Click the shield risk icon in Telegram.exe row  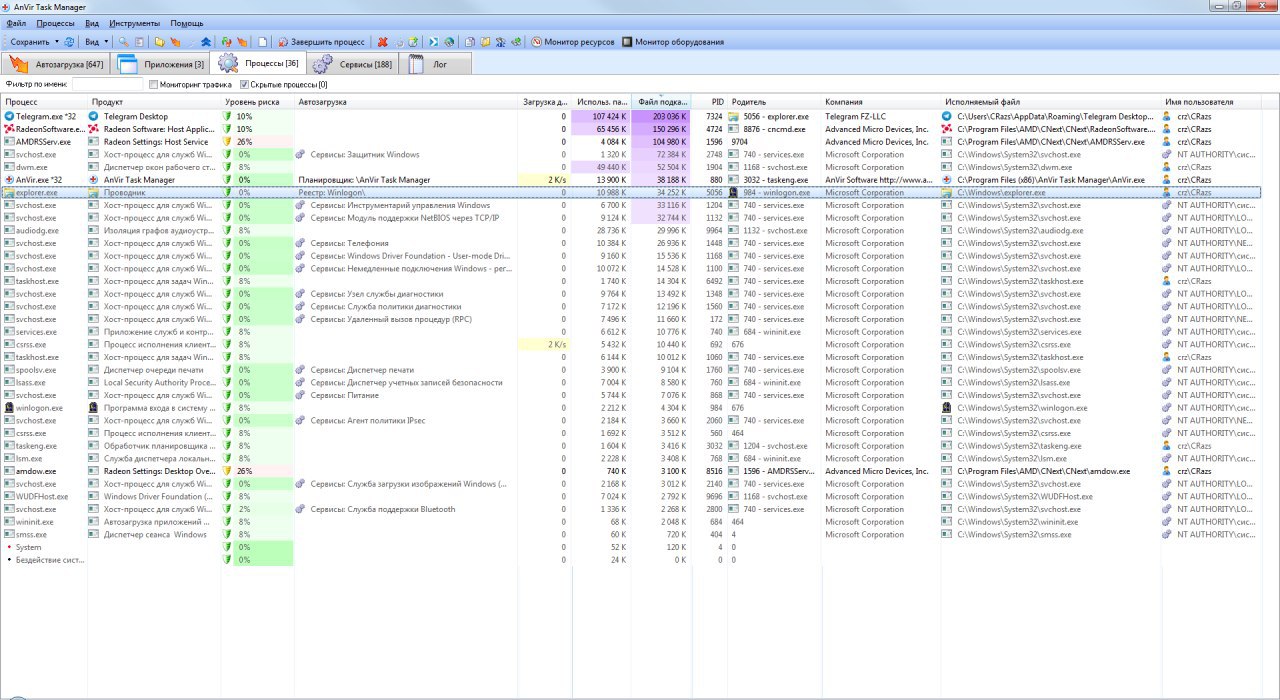pyautogui.click(x=227, y=116)
